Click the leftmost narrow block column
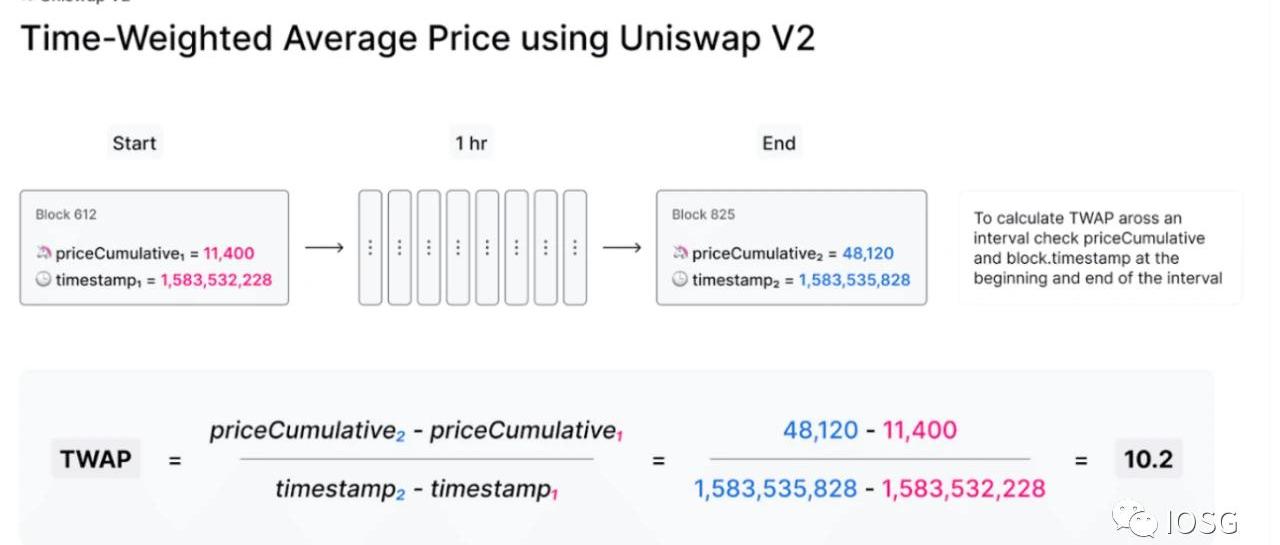The image size is (1280, 545). 370,247
